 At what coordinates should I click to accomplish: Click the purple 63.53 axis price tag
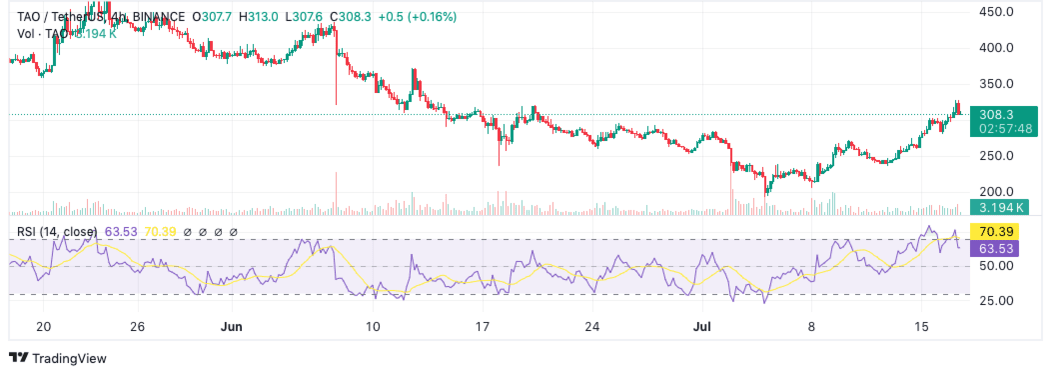coord(995,249)
